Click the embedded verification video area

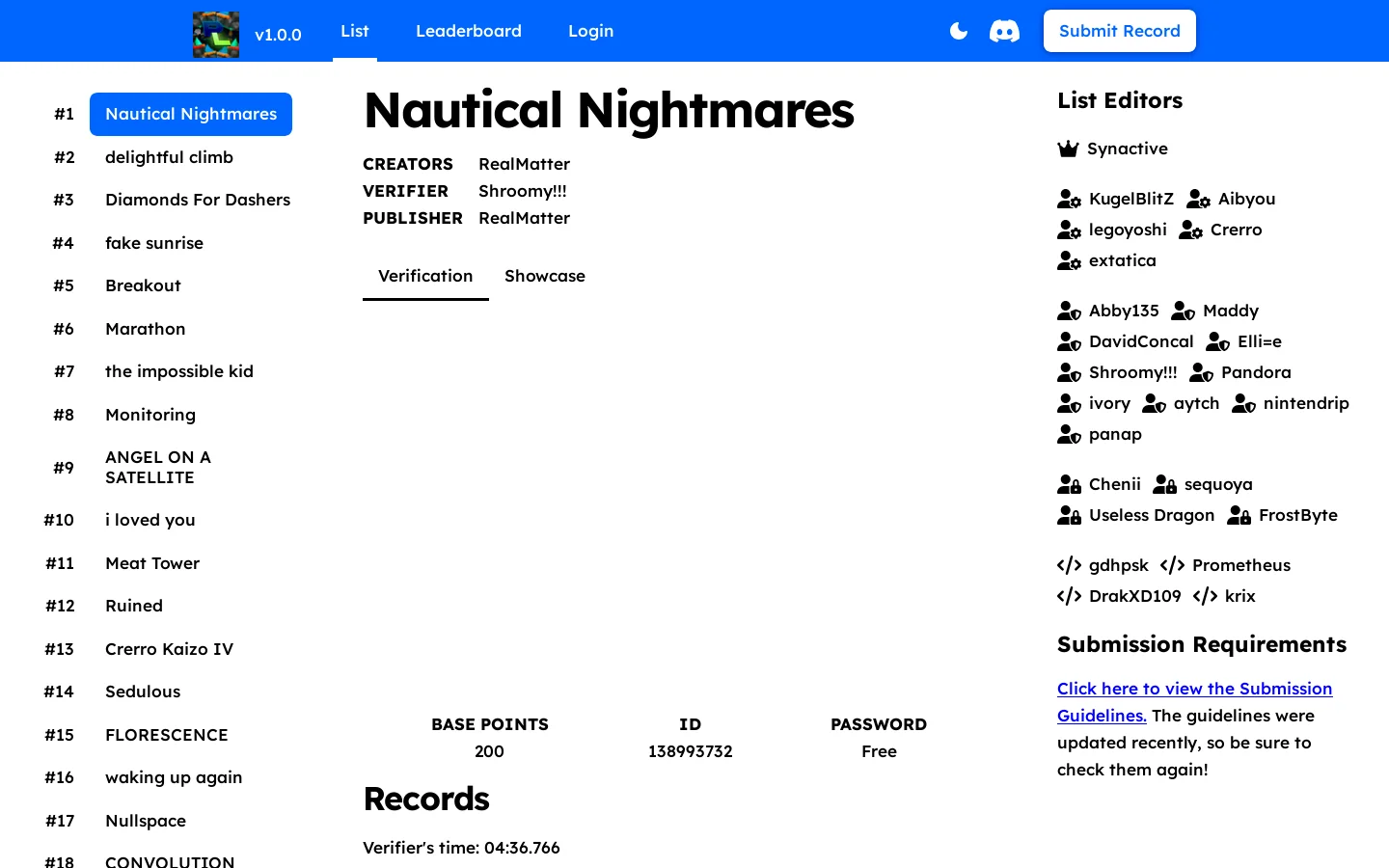691,503
